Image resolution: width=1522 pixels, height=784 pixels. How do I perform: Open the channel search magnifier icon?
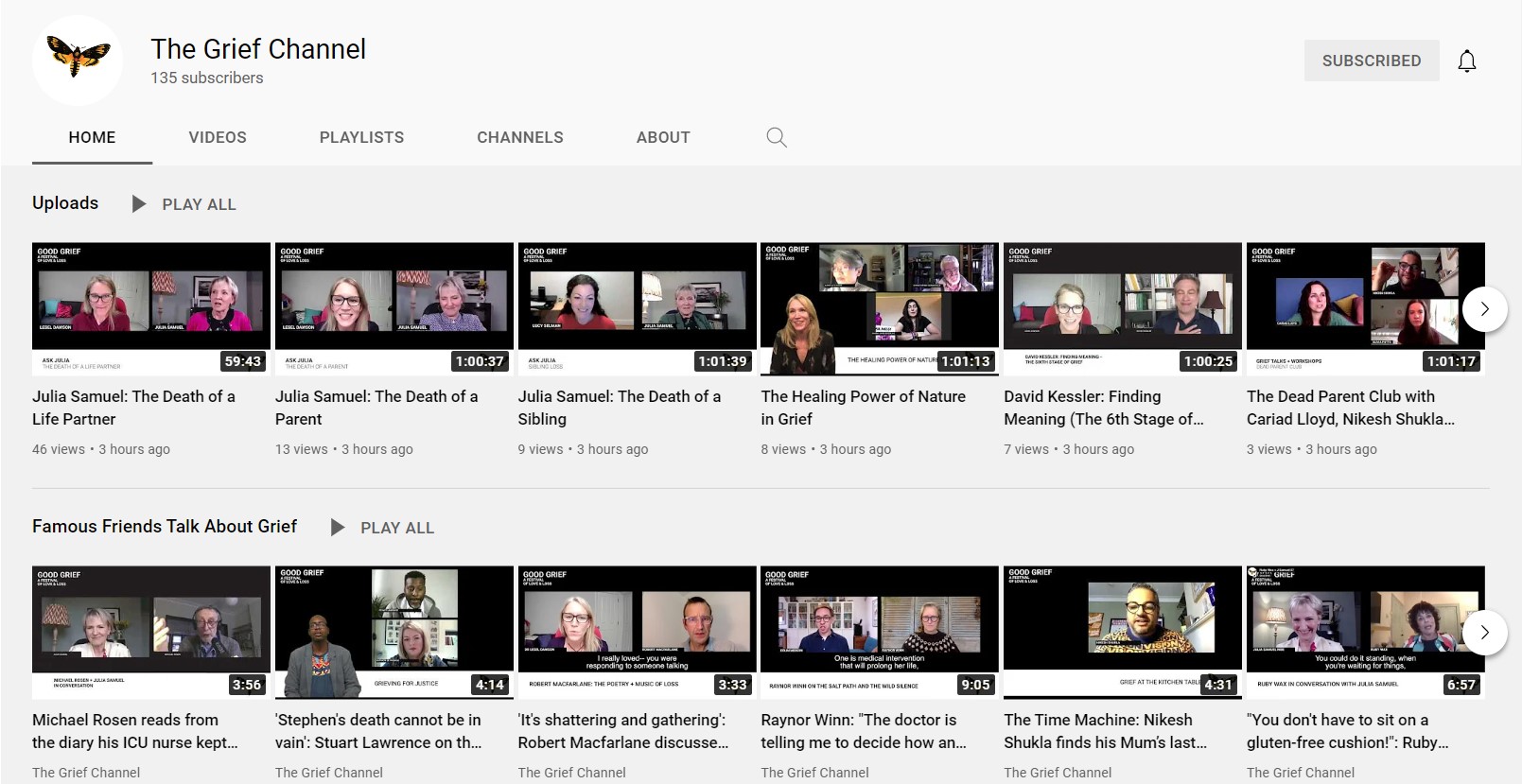tap(777, 137)
